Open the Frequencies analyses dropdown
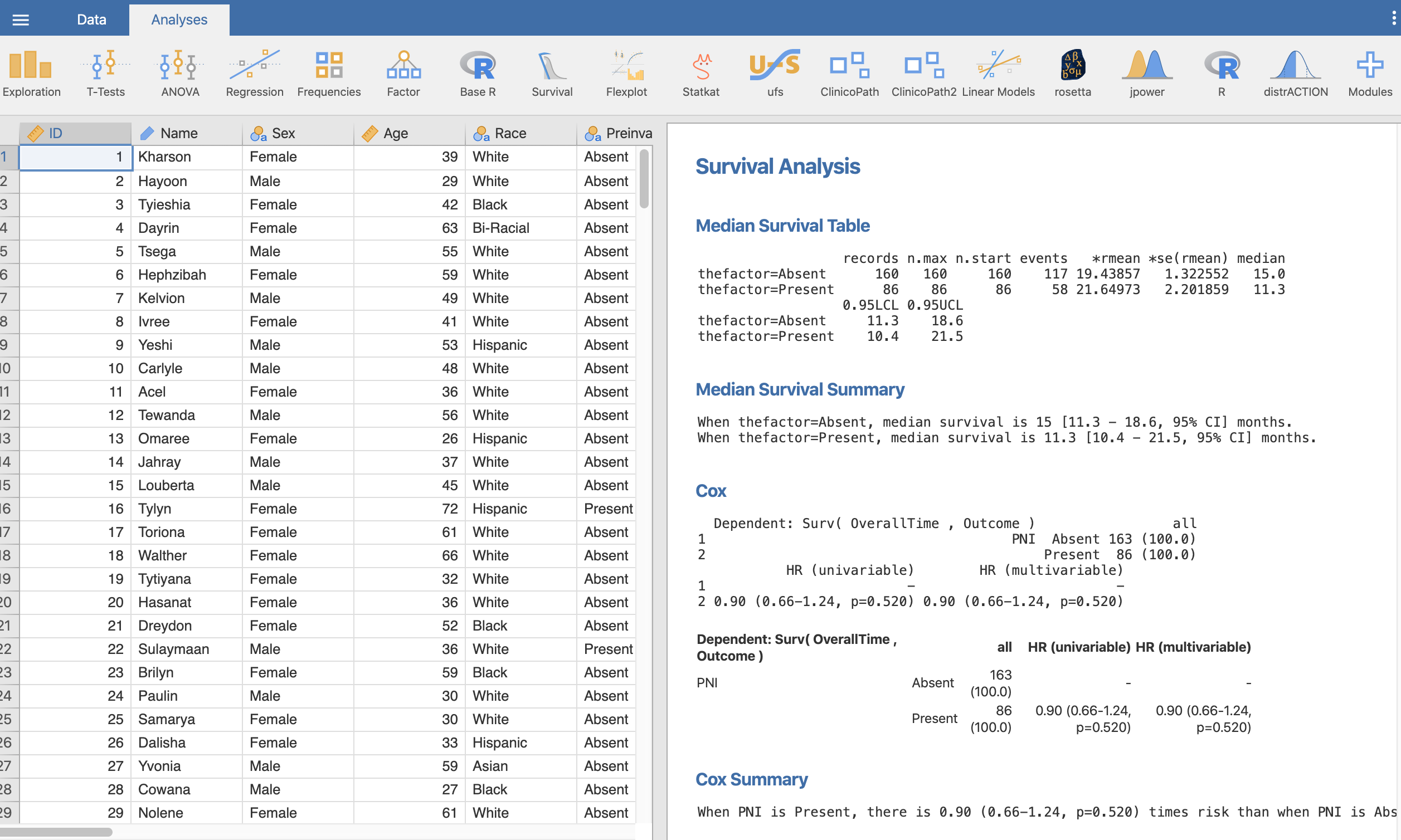The width and height of the screenshot is (1401, 840). point(328,74)
